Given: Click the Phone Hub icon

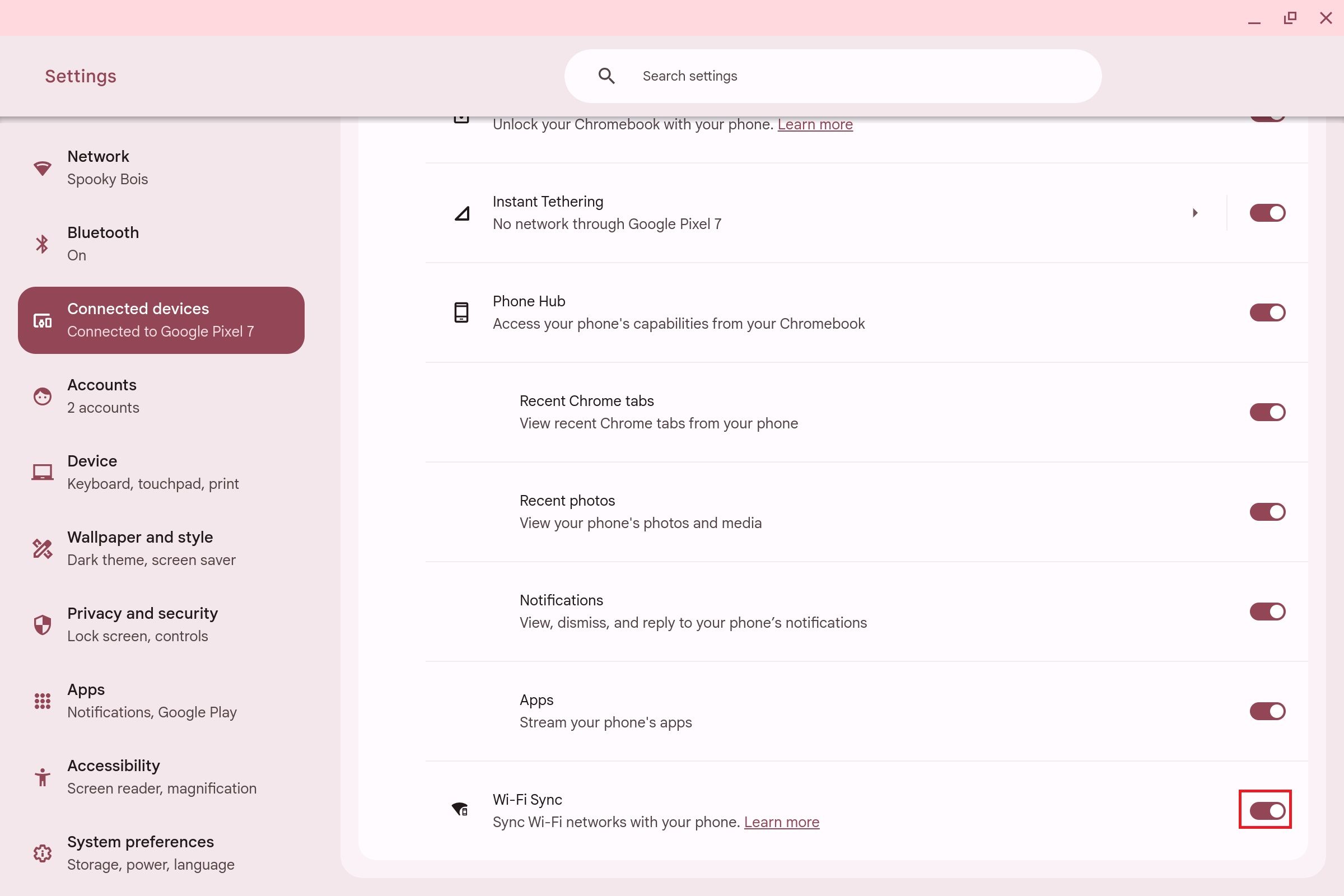Looking at the screenshot, I should click(461, 312).
